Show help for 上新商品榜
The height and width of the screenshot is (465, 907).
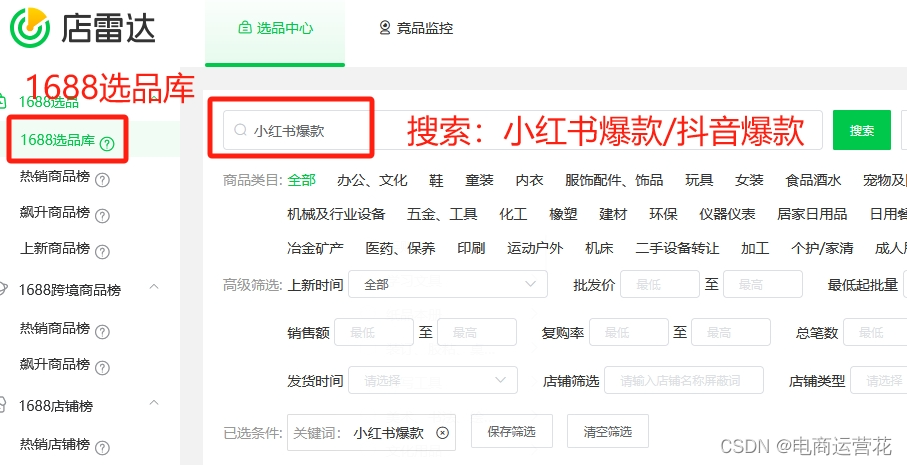102,252
